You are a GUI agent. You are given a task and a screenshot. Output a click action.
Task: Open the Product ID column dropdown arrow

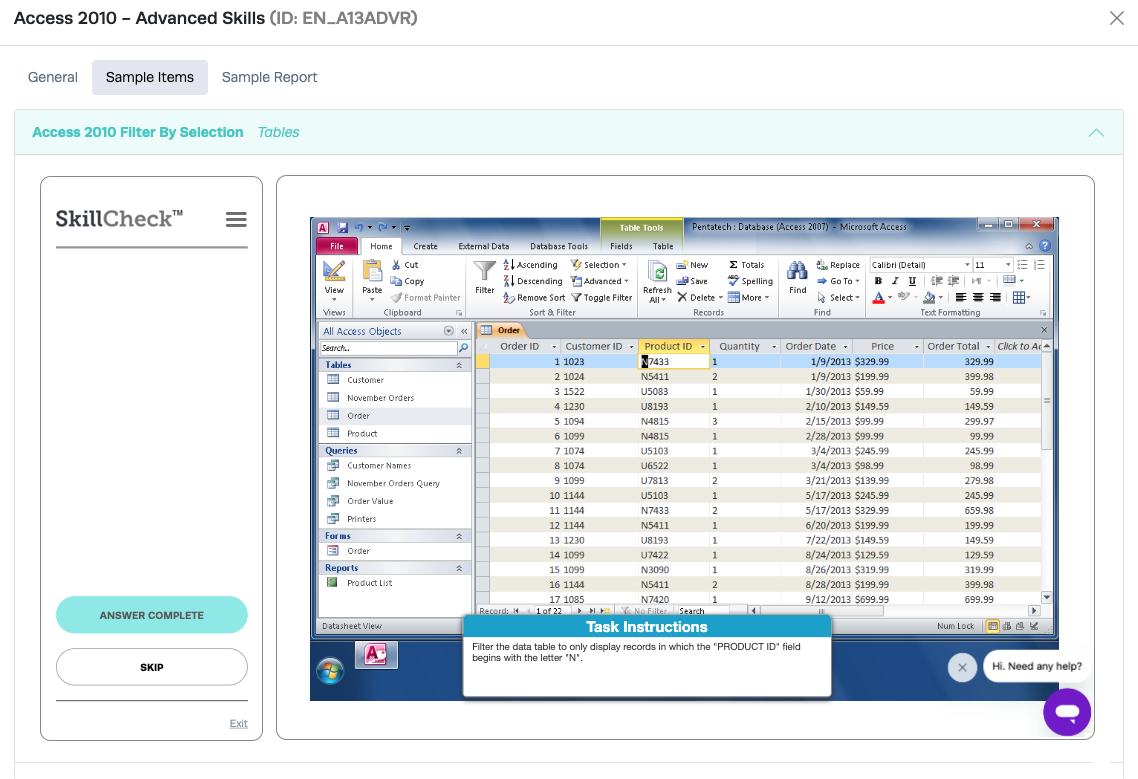coord(703,347)
